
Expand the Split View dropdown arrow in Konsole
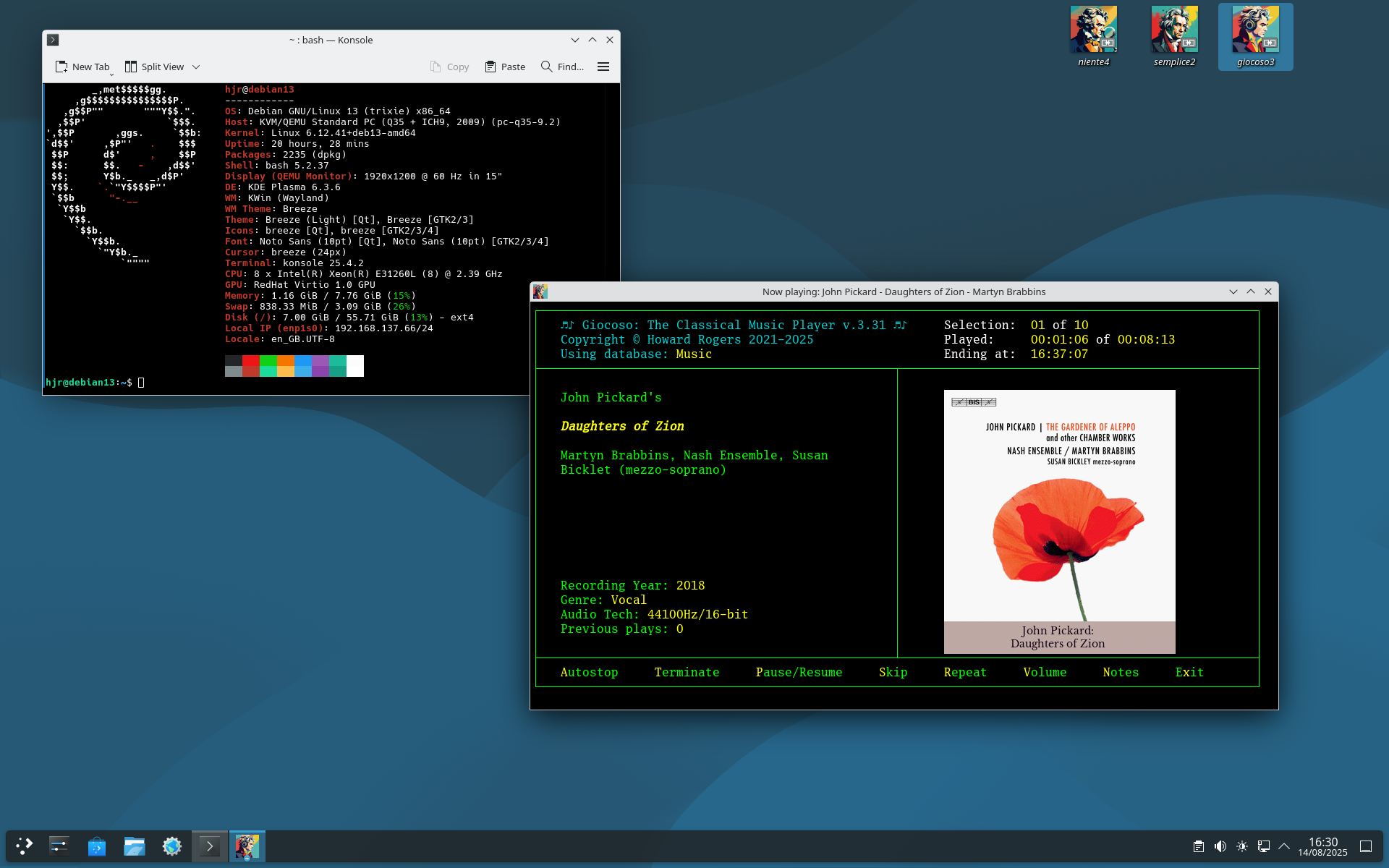[196, 67]
